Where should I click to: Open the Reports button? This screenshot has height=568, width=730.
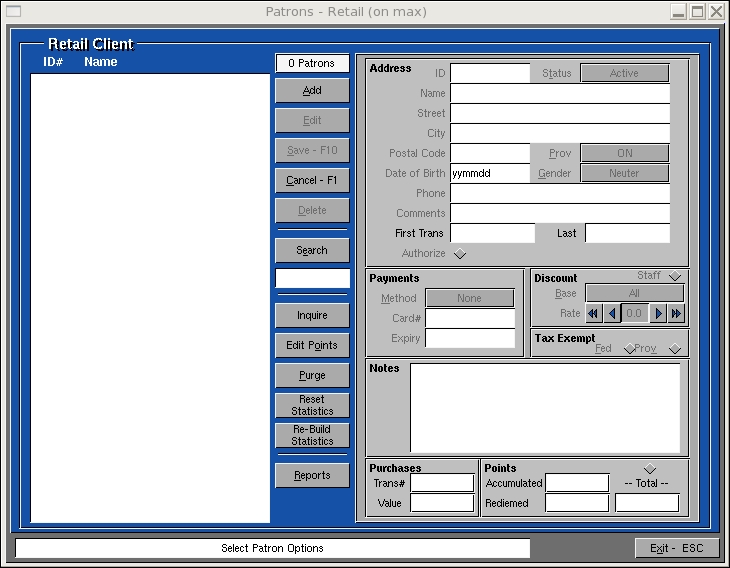[x=312, y=476]
